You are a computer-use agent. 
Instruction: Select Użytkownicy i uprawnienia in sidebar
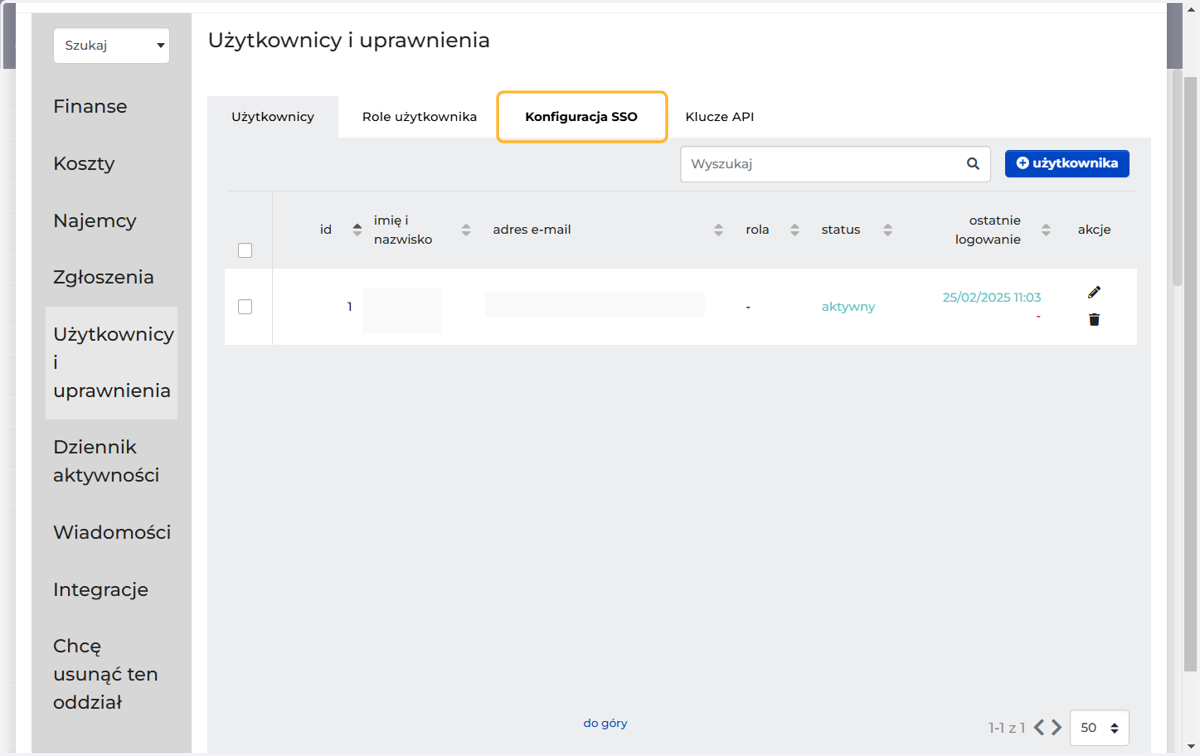[112, 362]
